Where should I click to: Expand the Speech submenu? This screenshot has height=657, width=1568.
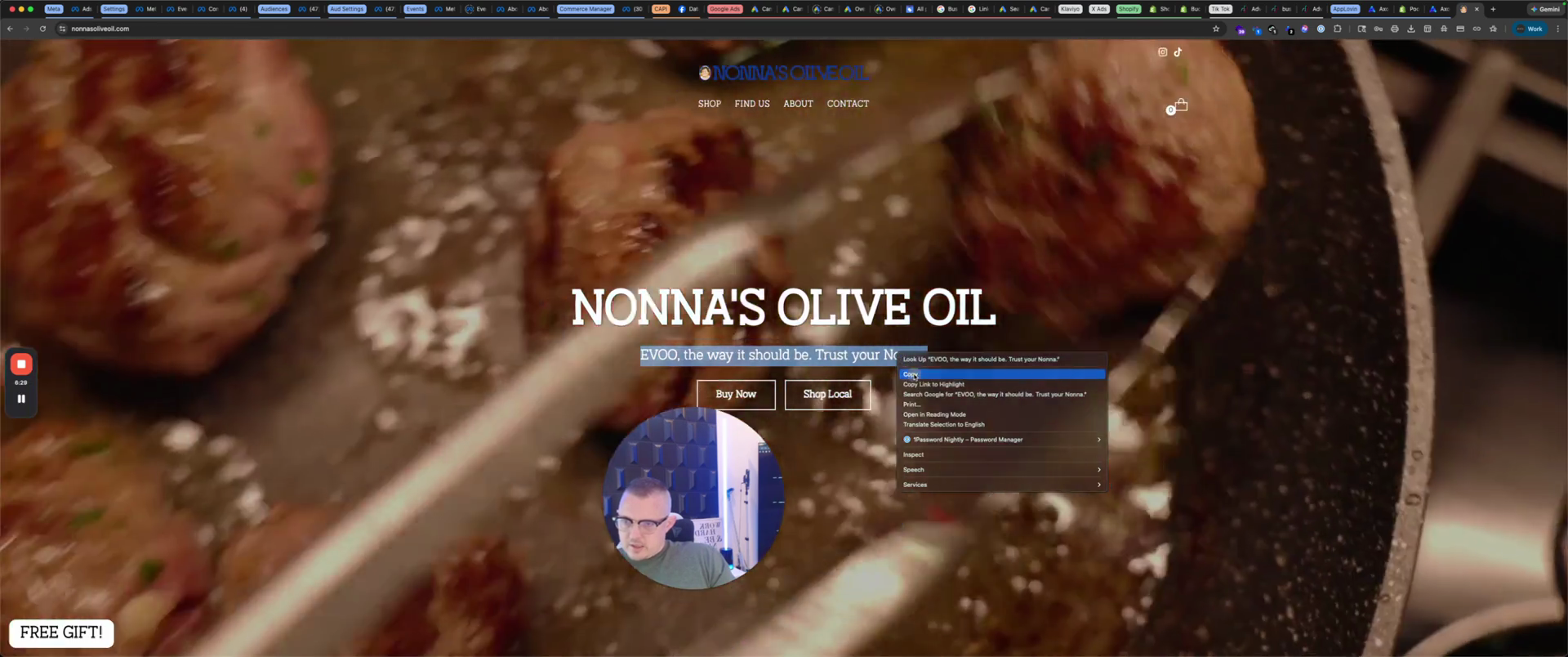coord(1001,470)
